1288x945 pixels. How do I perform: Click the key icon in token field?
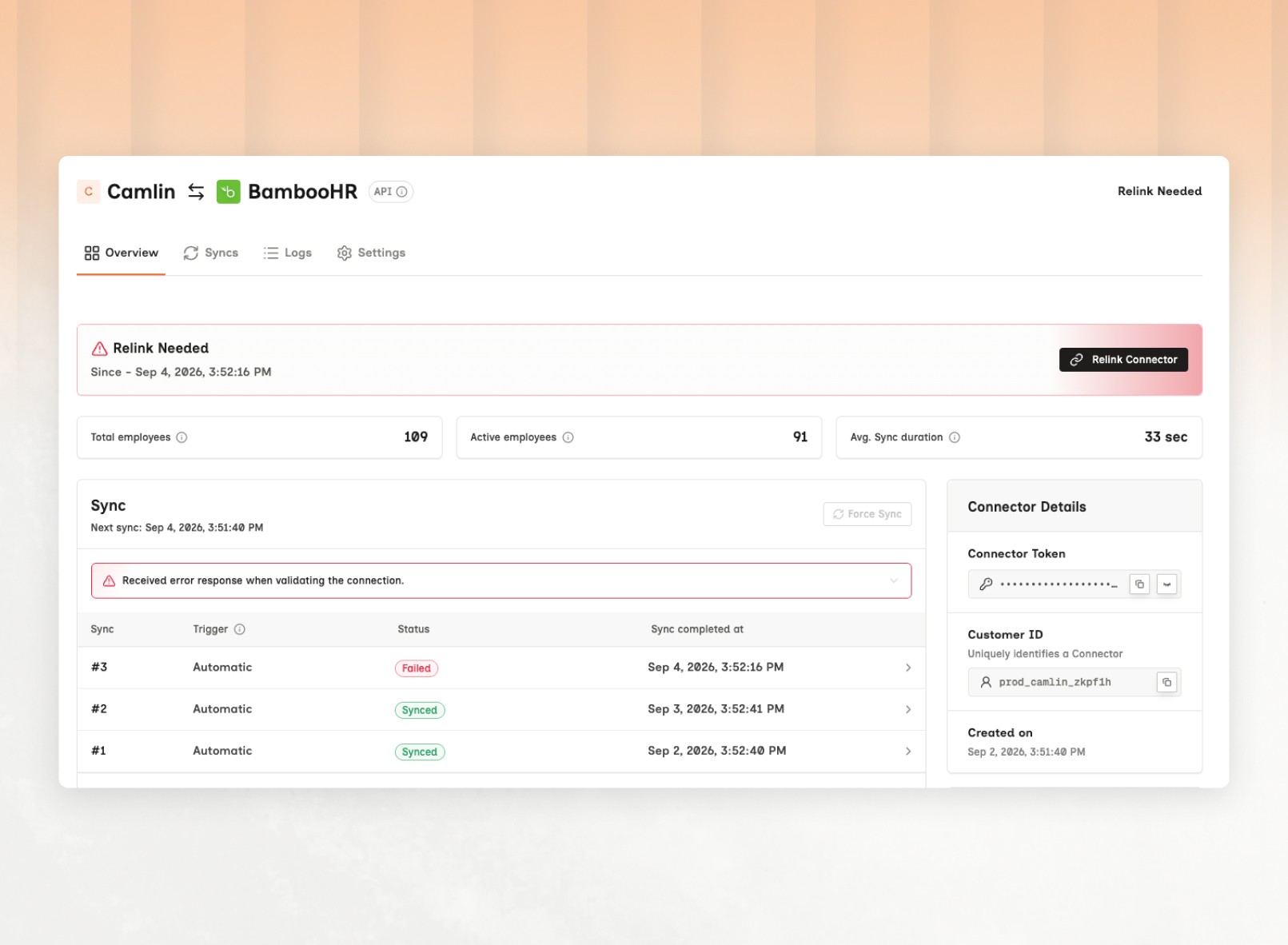click(x=986, y=584)
